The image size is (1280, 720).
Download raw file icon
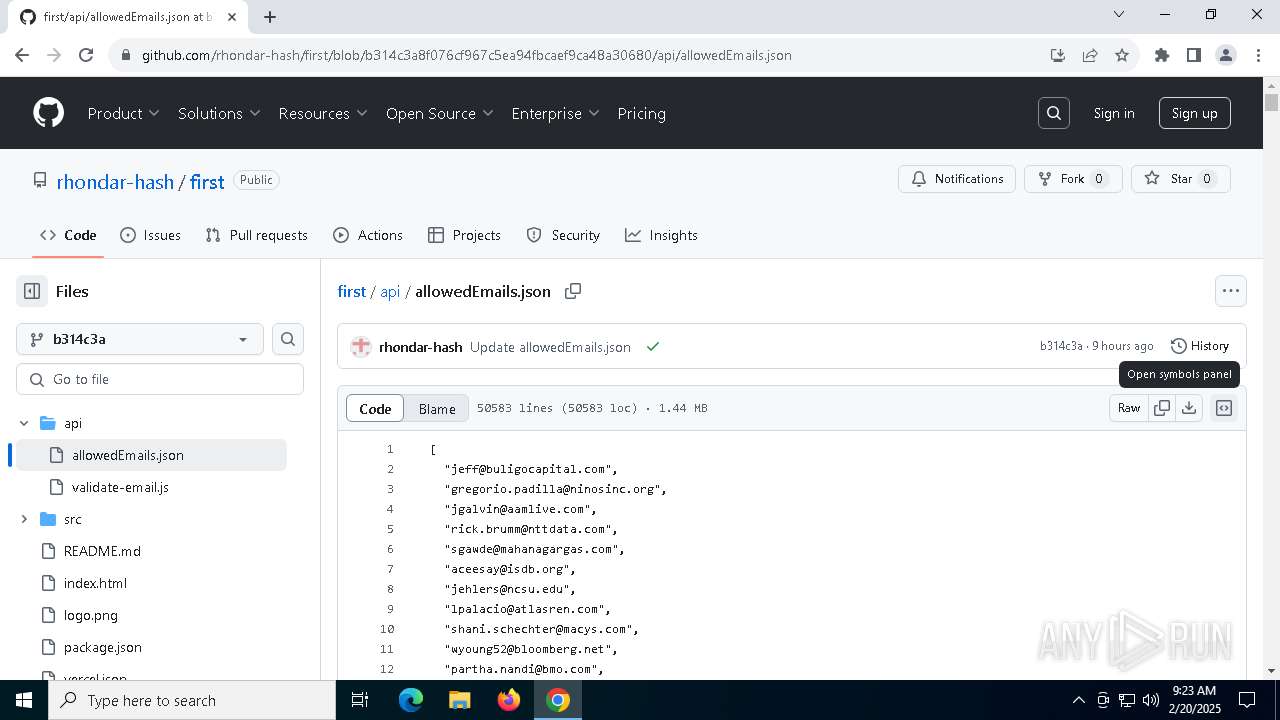pos(1189,408)
